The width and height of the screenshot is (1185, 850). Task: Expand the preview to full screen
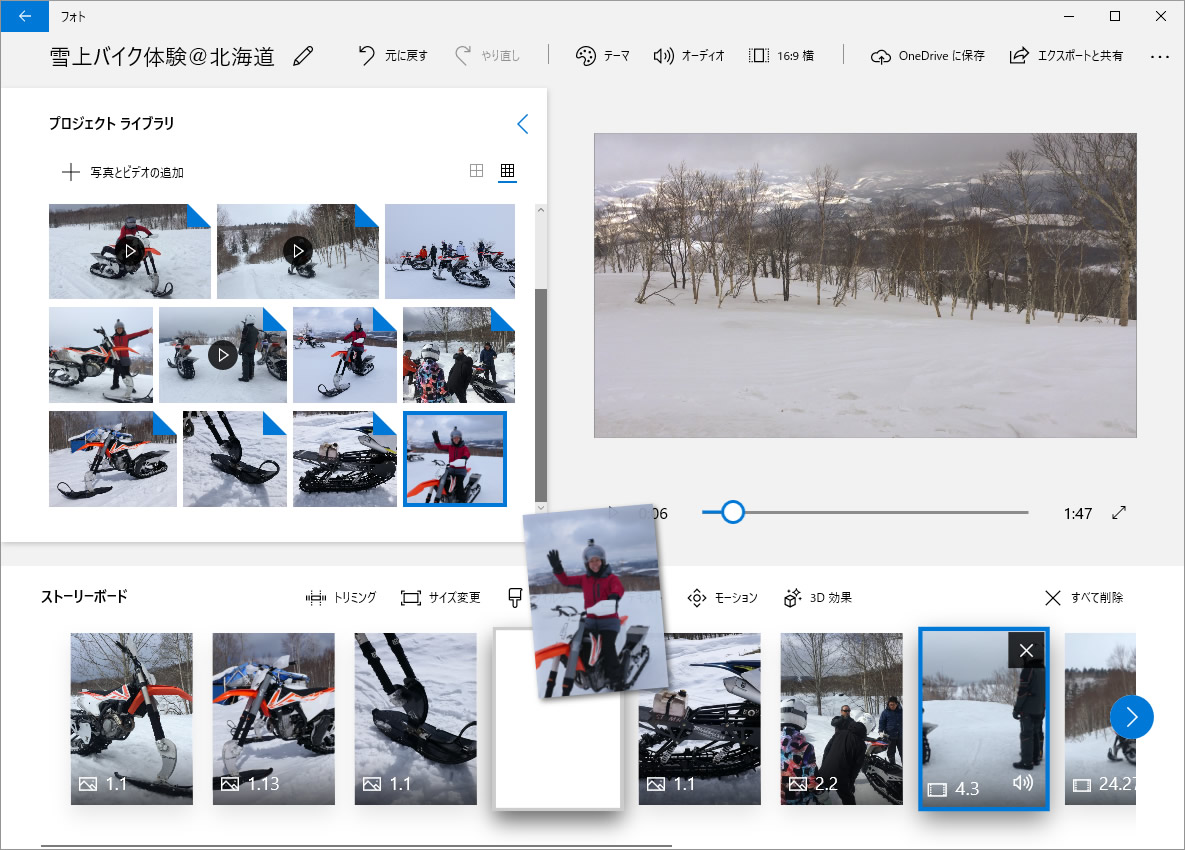(x=1119, y=513)
